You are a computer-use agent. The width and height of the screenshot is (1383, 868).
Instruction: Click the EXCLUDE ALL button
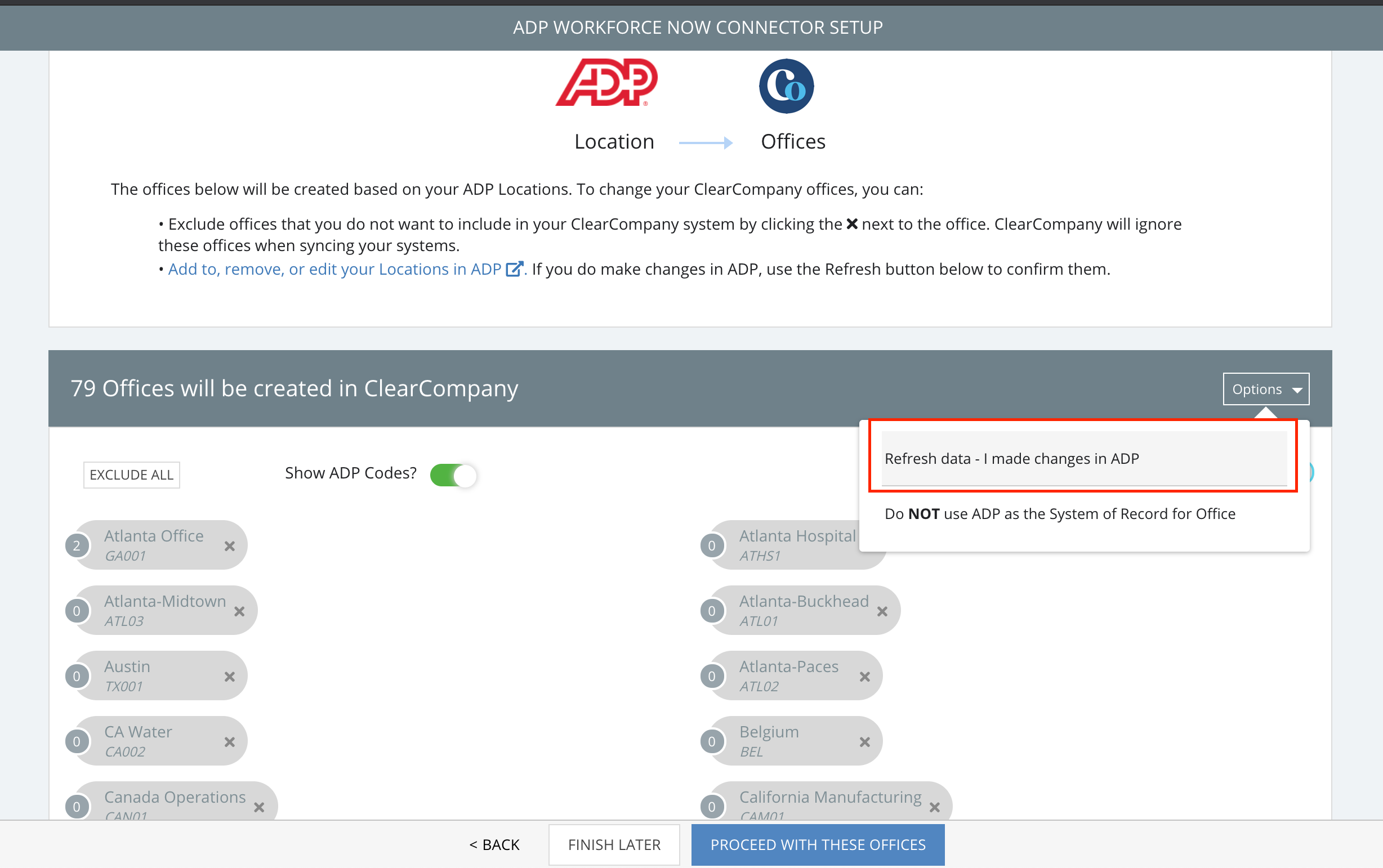pyautogui.click(x=131, y=475)
